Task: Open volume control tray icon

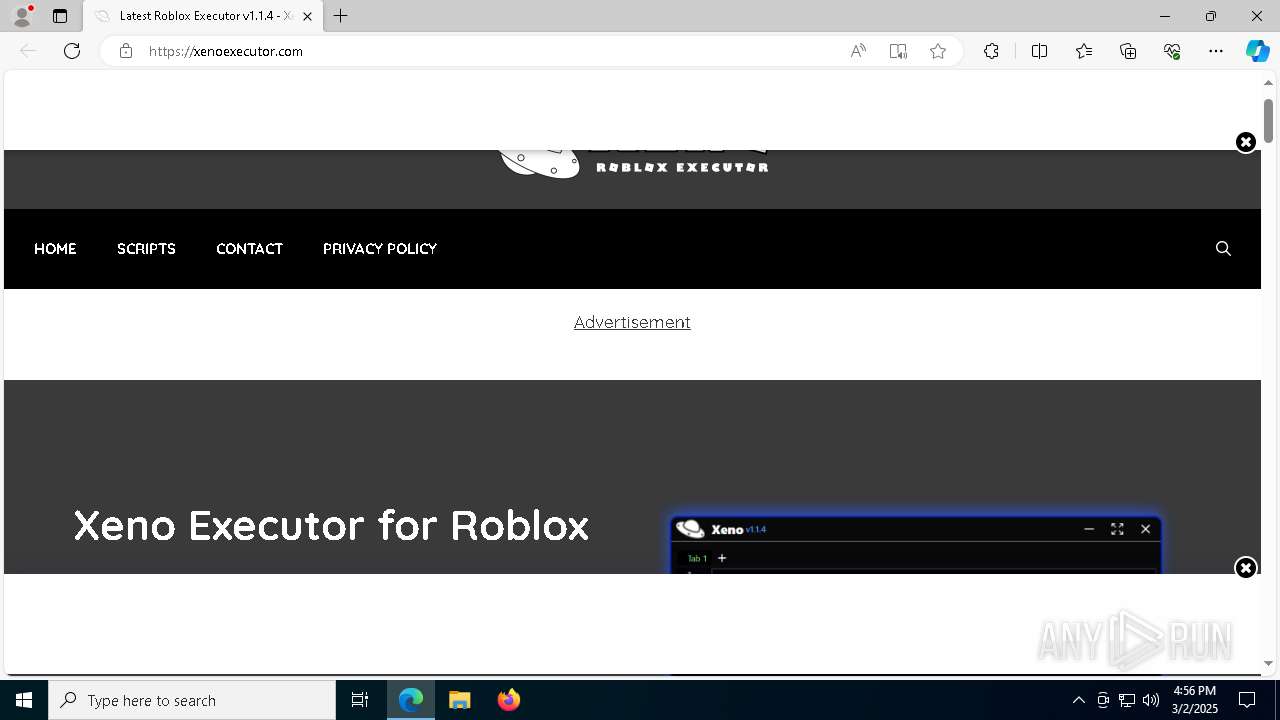Action: 1151,700
